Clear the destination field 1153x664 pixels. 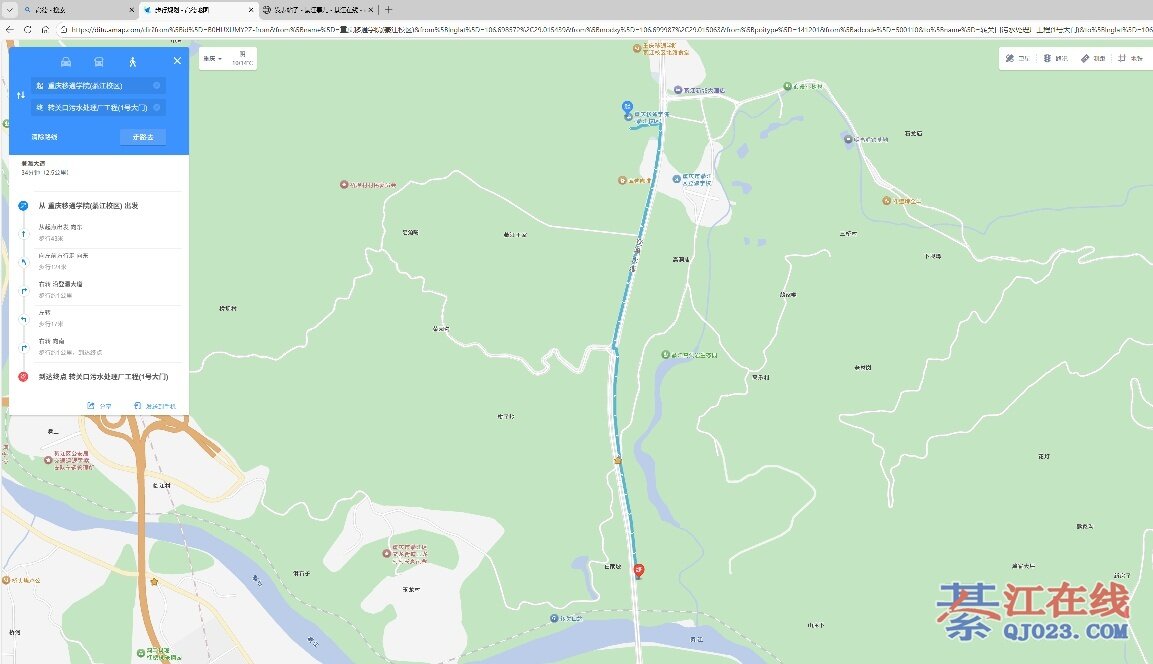(x=157, y=107)
